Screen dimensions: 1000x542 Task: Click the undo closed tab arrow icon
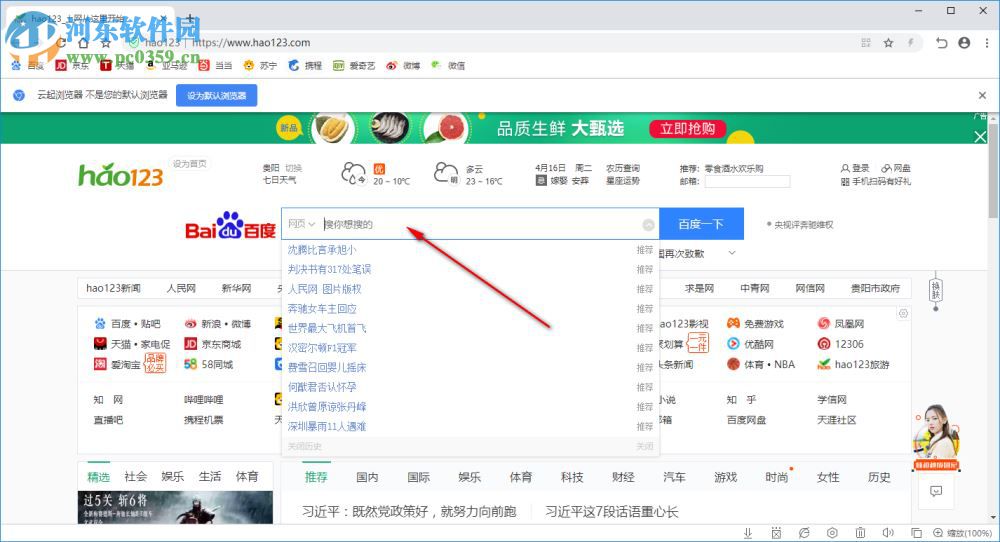(x=941, y=43)
